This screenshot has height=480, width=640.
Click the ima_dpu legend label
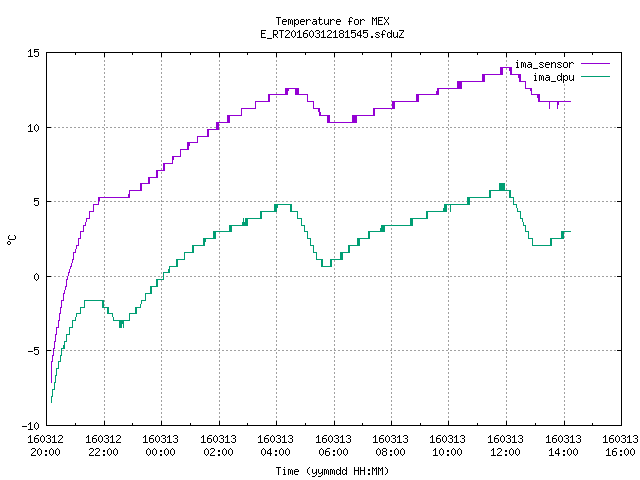(x=553, y=77)
